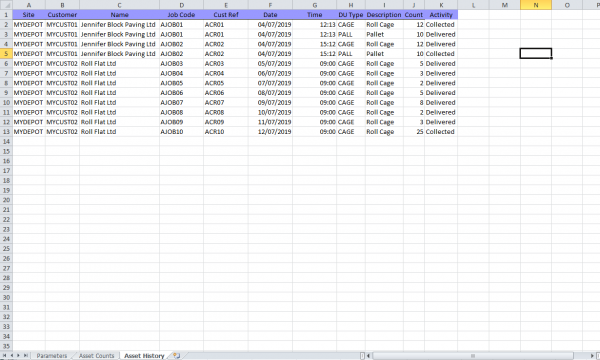Click the Cust Ref header cell
600x360 pixels.
226,15
